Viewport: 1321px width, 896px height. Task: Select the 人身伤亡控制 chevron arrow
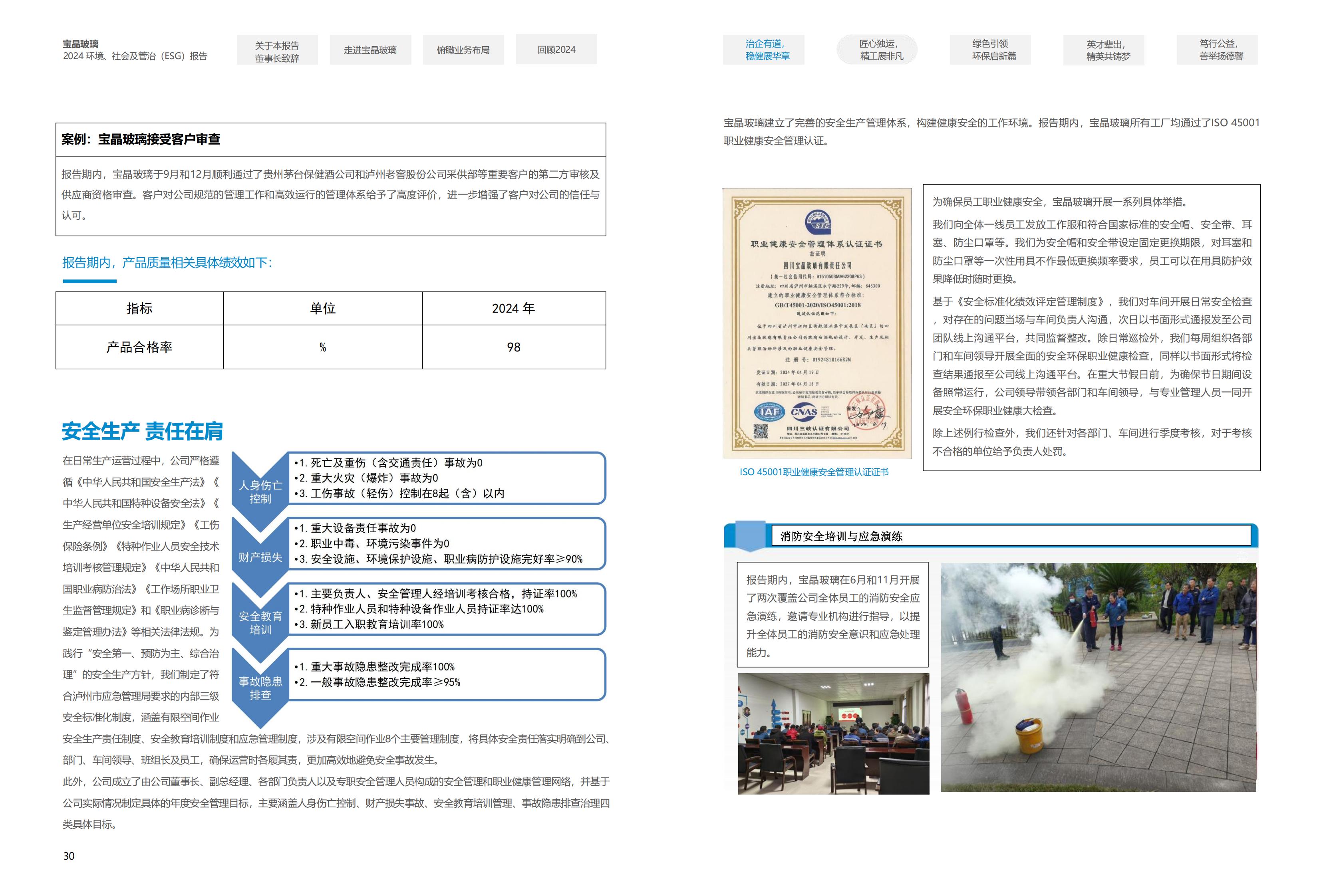[260, 492]
